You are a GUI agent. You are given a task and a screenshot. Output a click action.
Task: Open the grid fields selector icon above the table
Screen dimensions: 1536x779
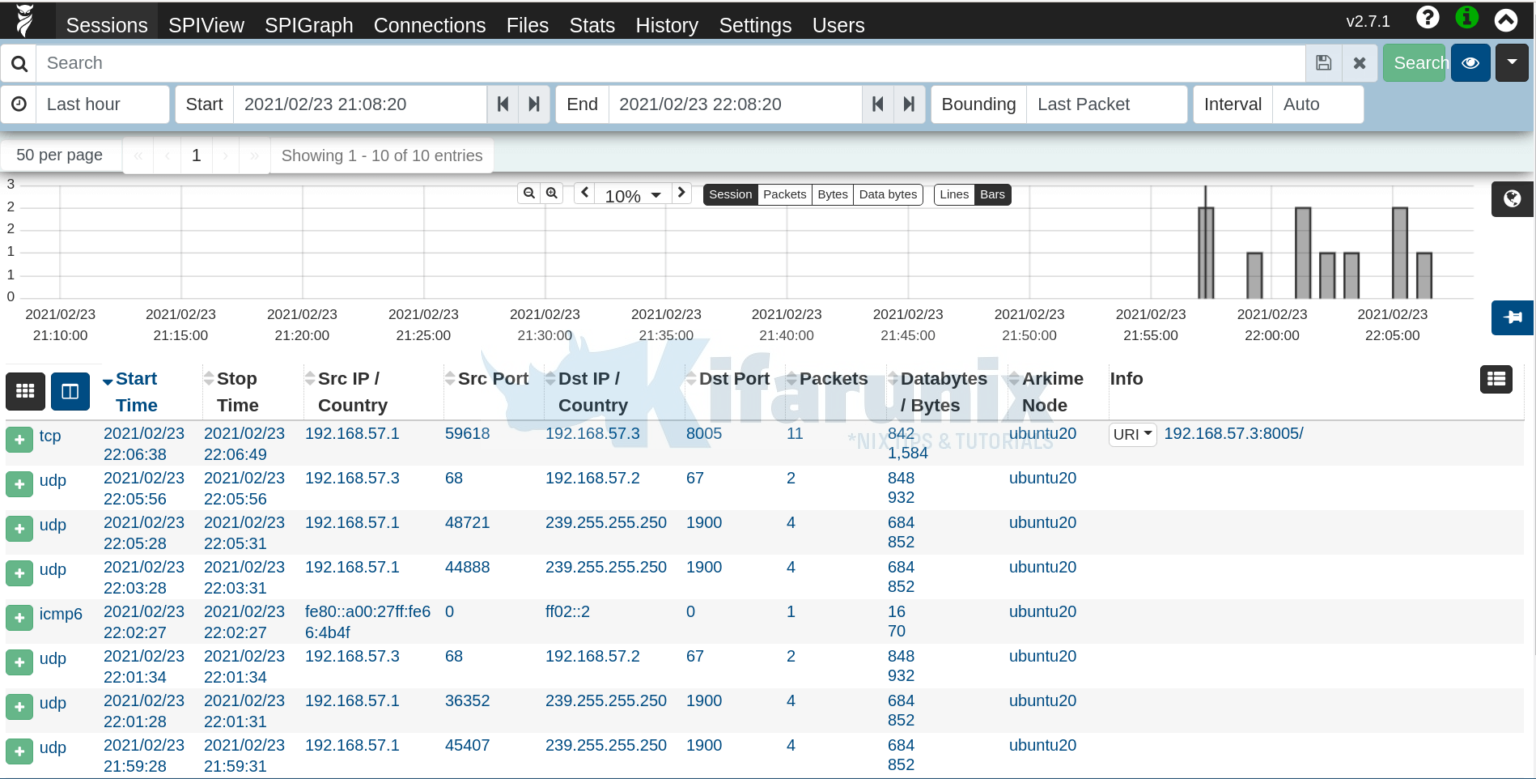point(24,391)
